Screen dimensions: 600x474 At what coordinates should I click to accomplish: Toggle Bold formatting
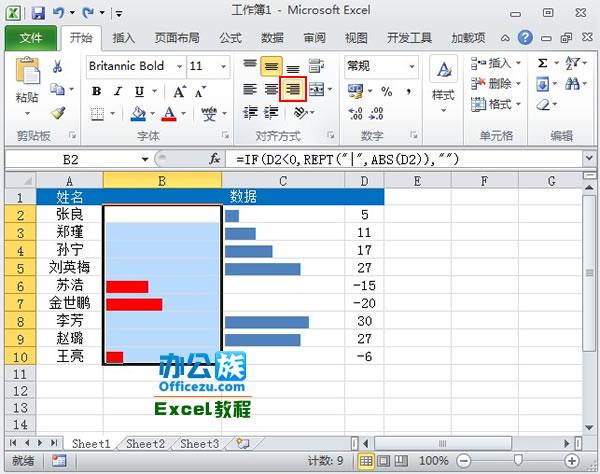(96, 91)
